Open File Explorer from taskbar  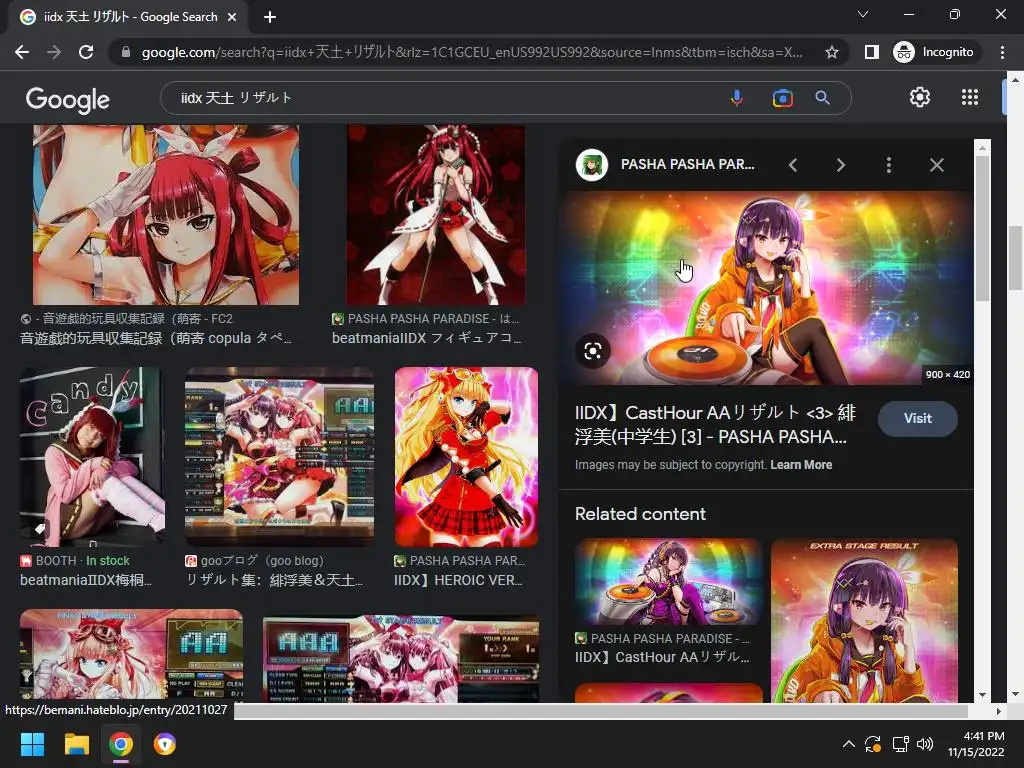tap(76, 744)
